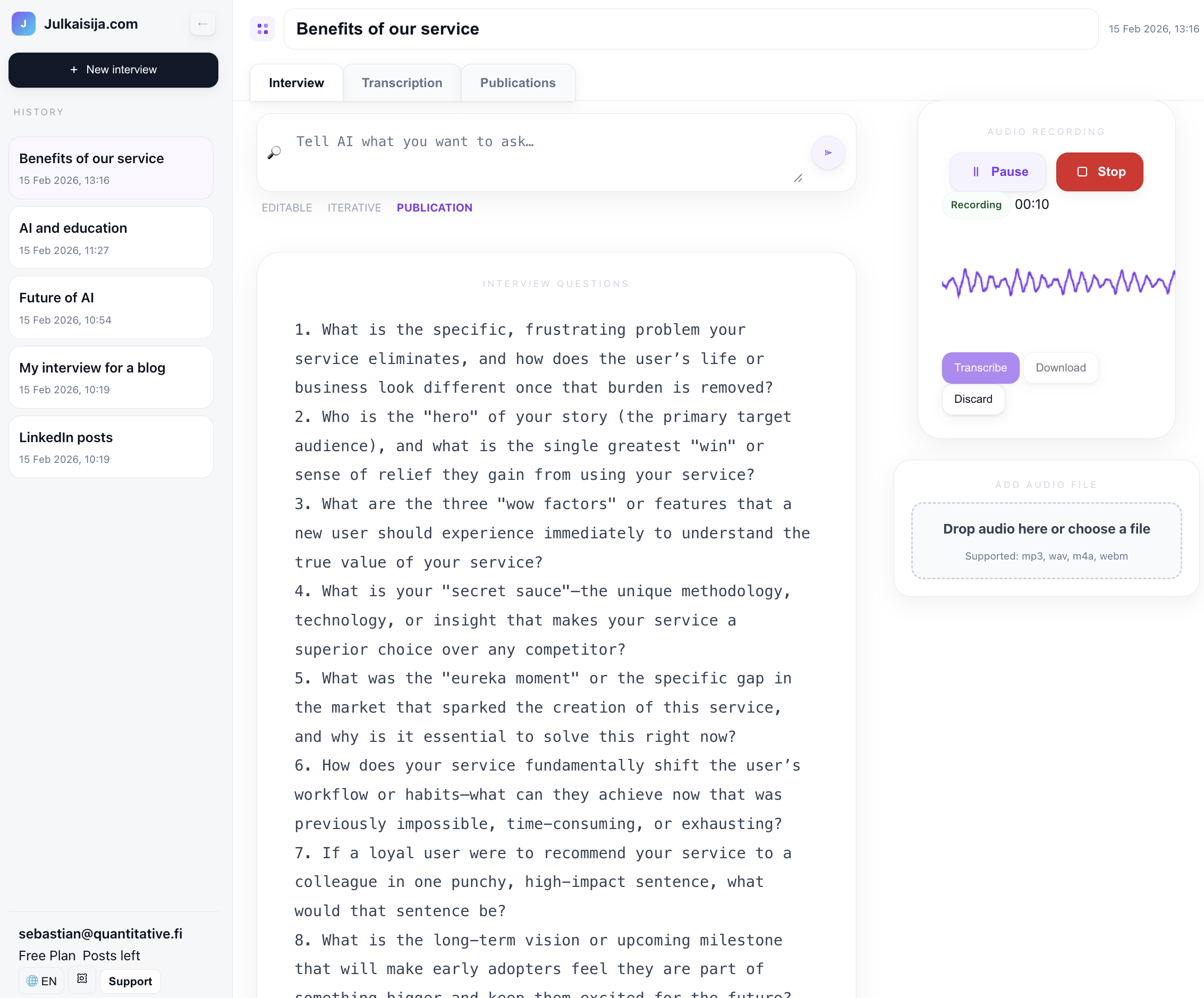
Task: Pause the audio recording
Action: click(x=998, y=172)
